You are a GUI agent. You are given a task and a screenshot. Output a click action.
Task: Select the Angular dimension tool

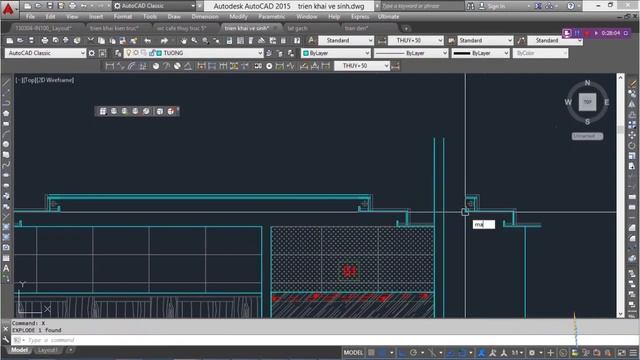point(188,66)
